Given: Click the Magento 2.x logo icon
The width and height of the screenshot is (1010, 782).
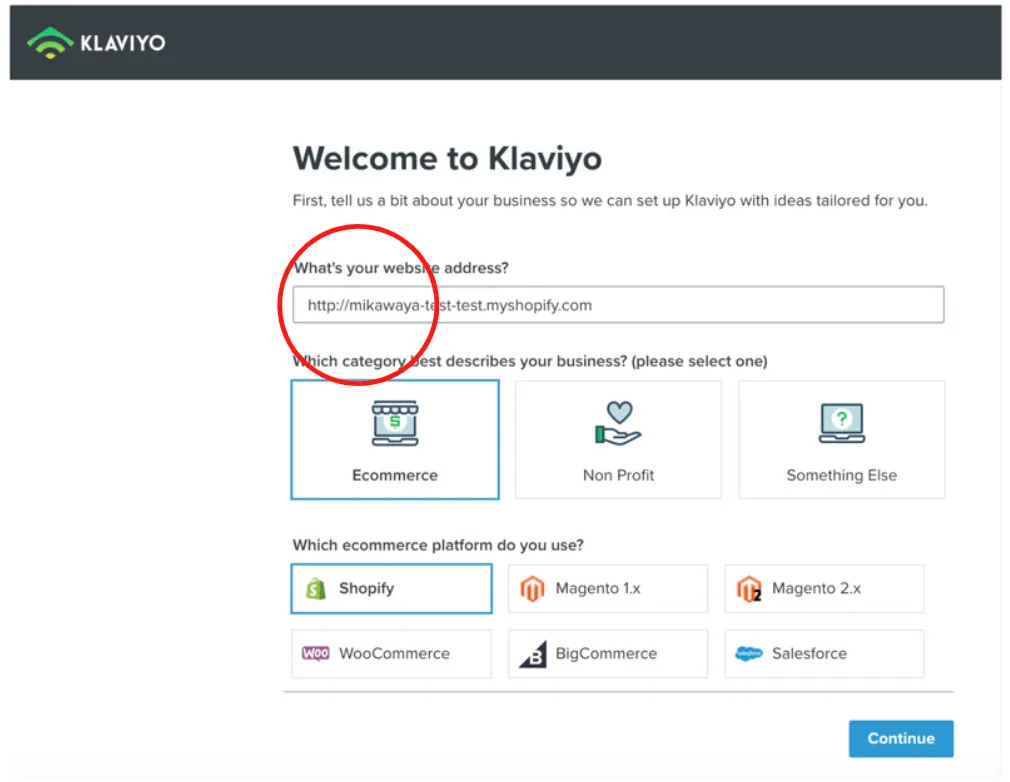Looking at the screenshot, I should pos(749,589).
